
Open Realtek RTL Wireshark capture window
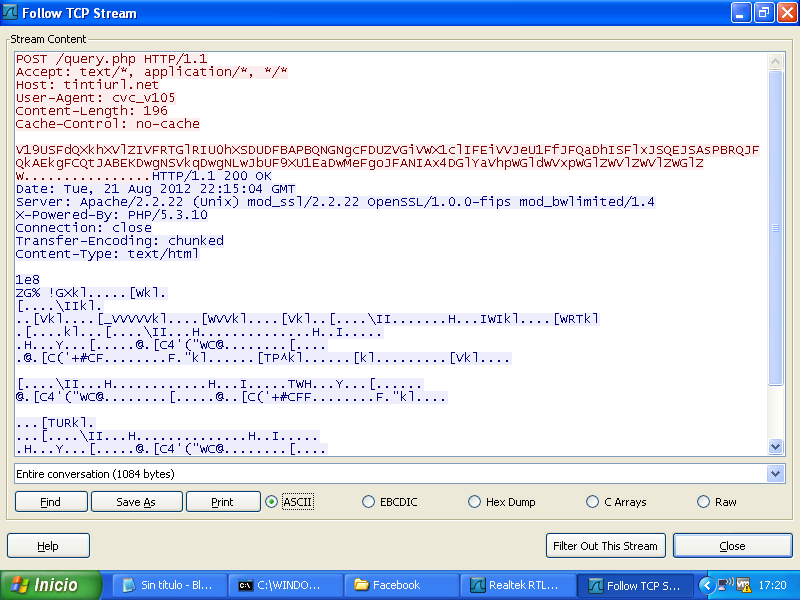click(x=517, y=585)
